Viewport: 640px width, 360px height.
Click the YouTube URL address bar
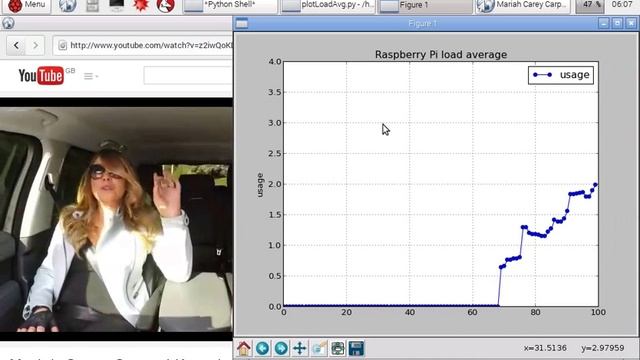143,45
